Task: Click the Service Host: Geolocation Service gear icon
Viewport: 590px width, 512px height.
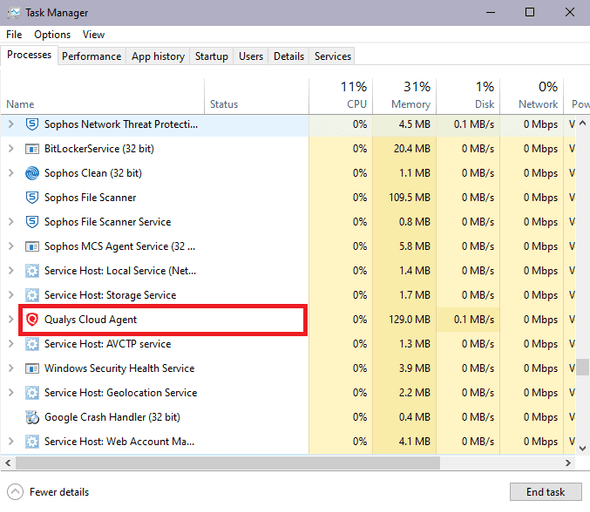Action: (32, 393)
